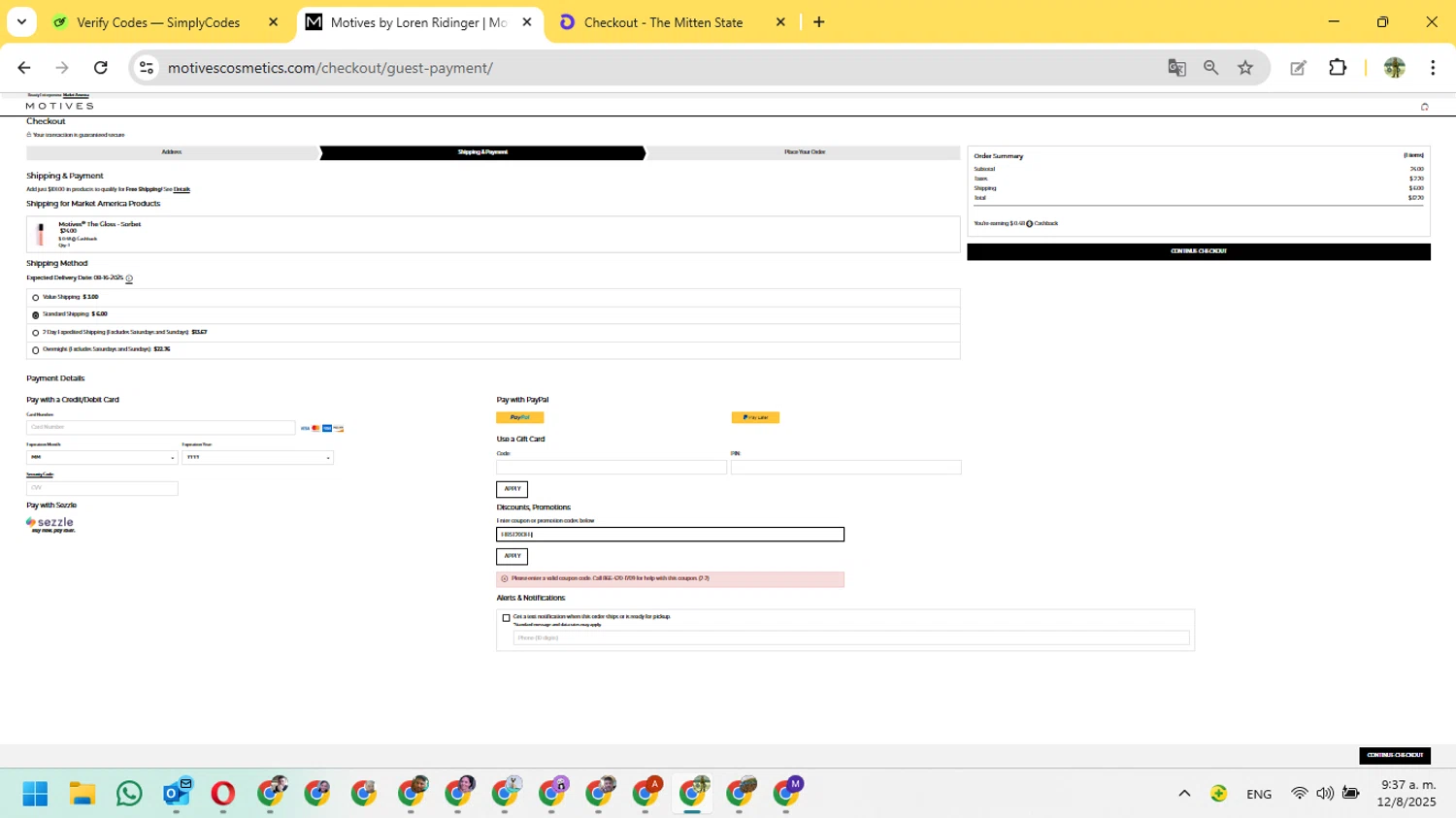Choose the PayPal Pay Later button

click(x=755, y=417)
